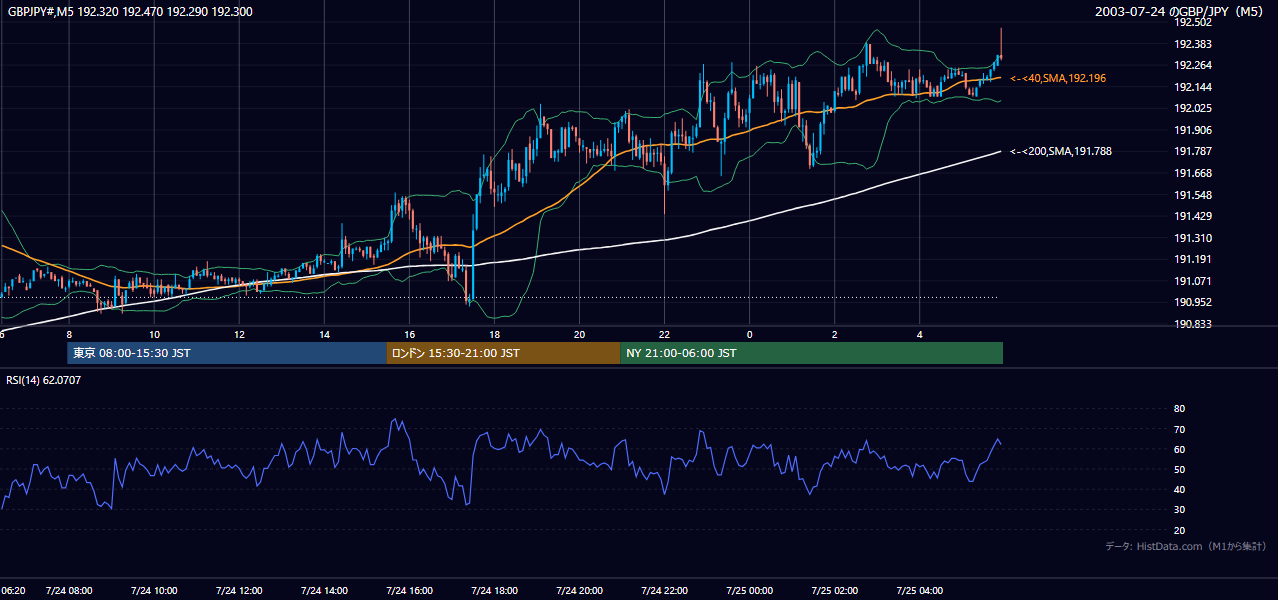
Task: Click the 7/24 08:00 date label
Action: click(69, 591)
